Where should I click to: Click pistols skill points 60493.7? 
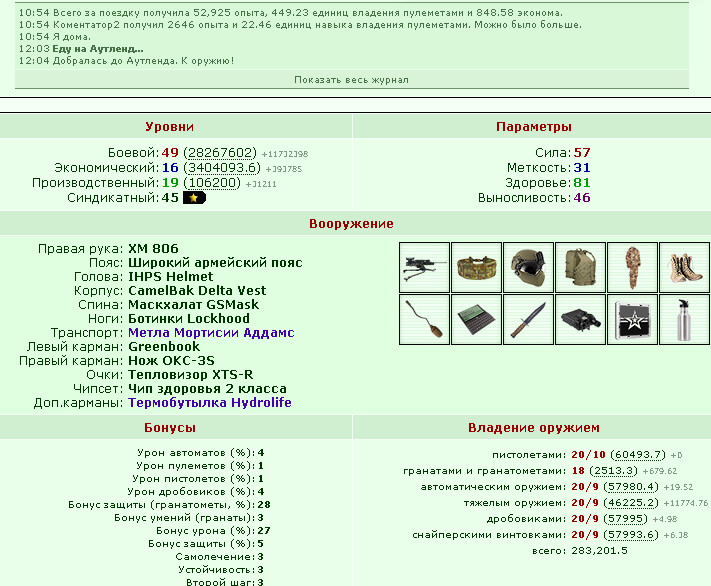[x=638, y=455]
